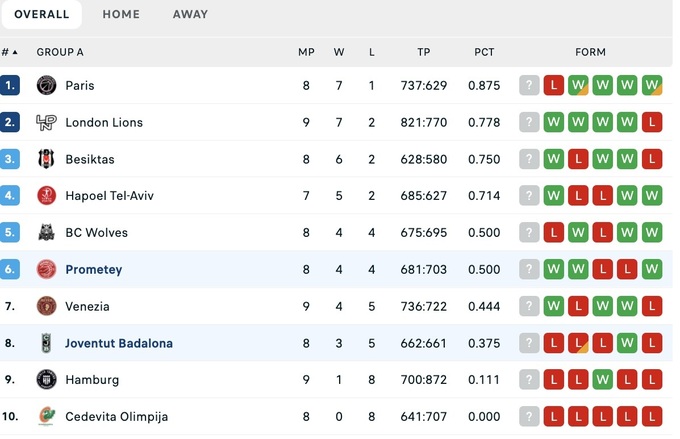The width and height of the screenshot is (680, 439).
Task: Click the Prometey team logo
Action: (x=46, y=270)
